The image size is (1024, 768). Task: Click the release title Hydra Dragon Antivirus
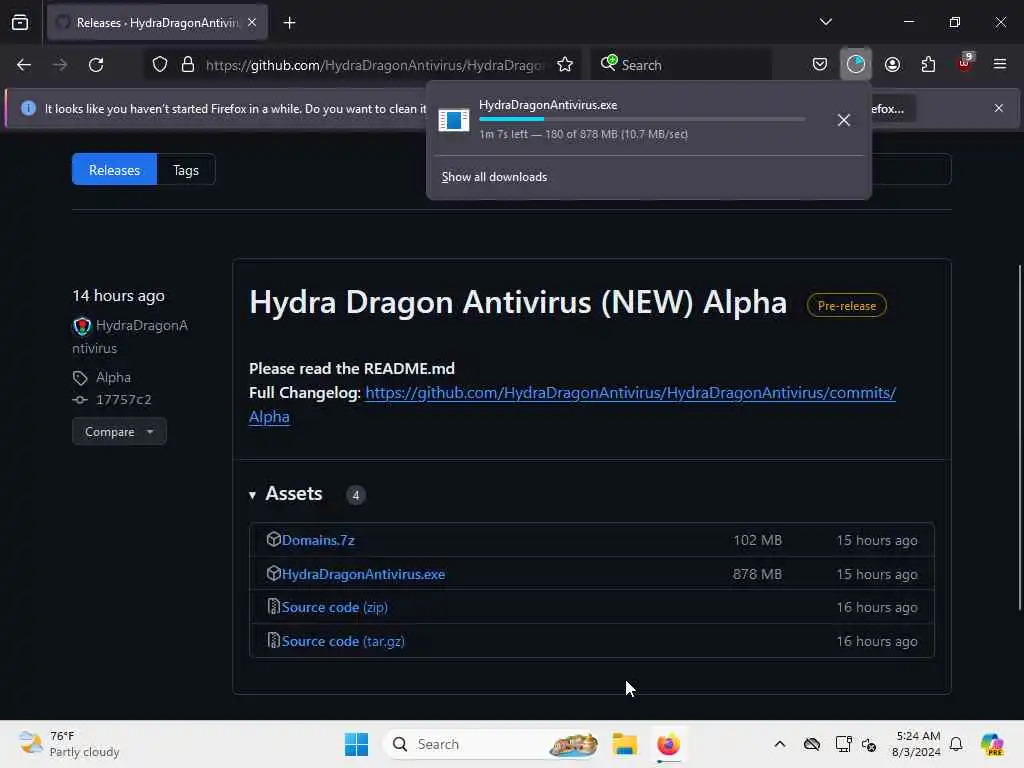(518, 302)
